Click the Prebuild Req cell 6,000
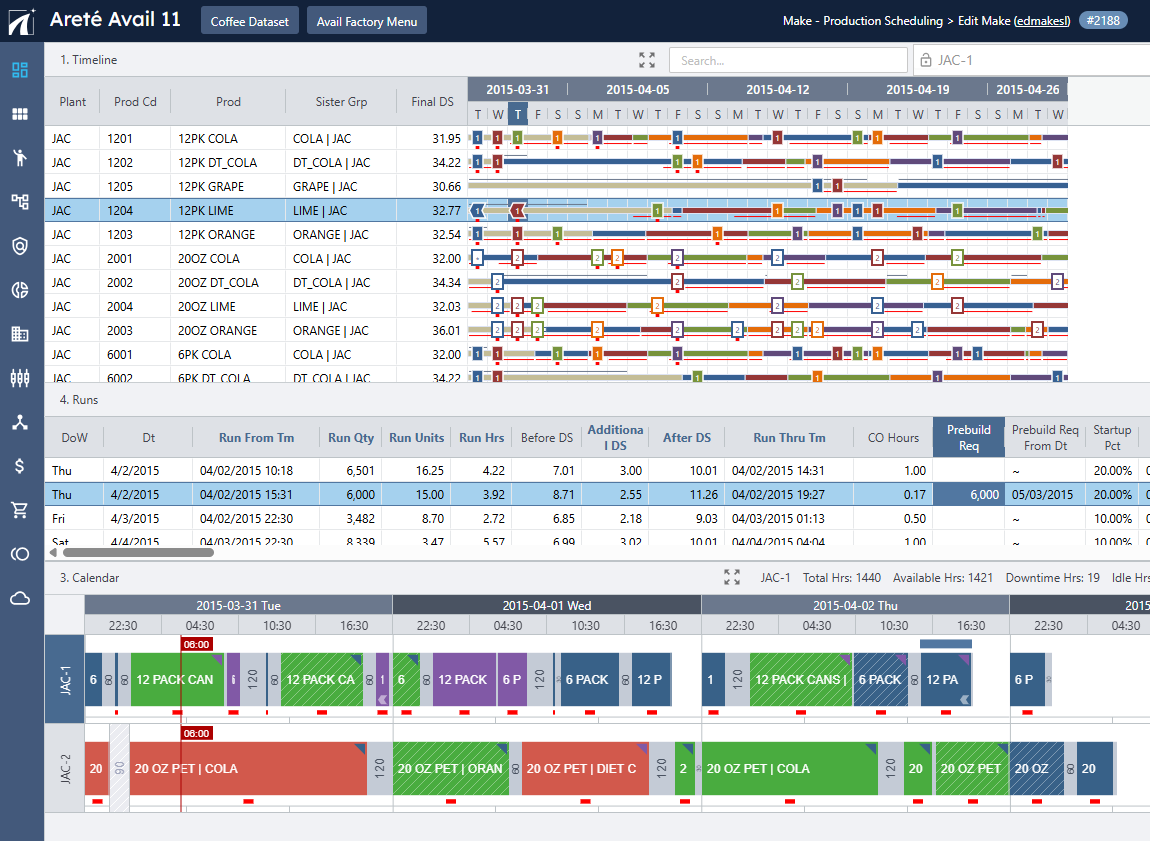1150x841 pixels. pyautogui.click(x=968, y=495)
